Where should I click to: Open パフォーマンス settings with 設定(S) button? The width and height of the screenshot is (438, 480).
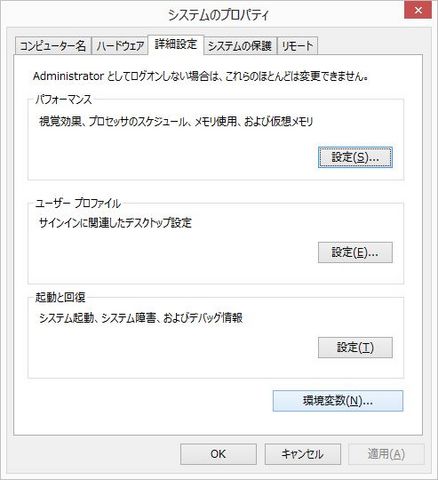pos(355,157)
